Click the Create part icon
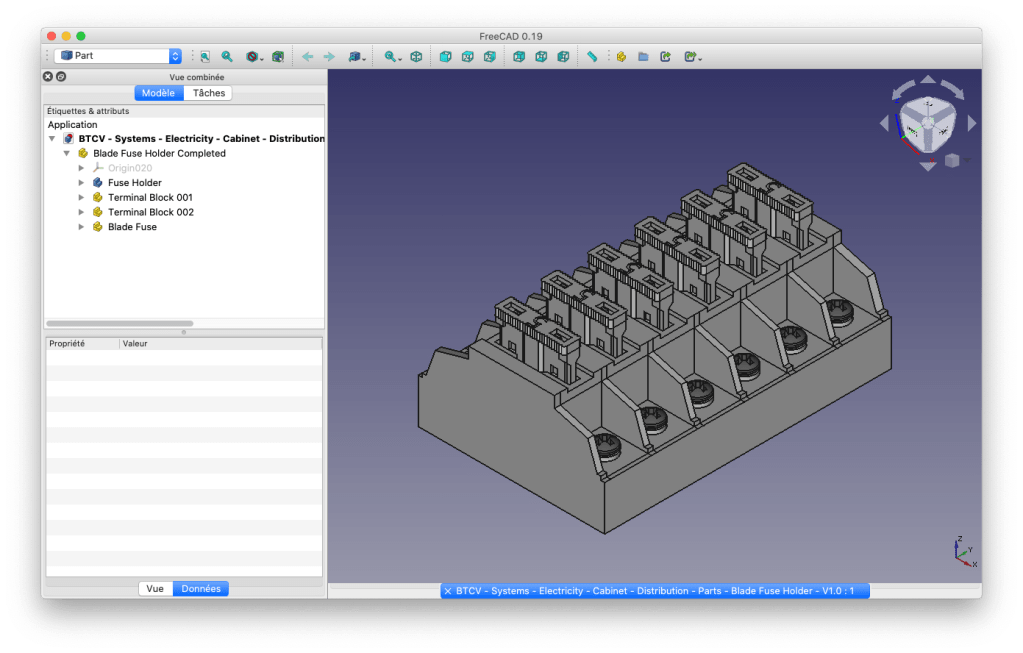Screen dimensions: 1023x653 tap(620, 57)
